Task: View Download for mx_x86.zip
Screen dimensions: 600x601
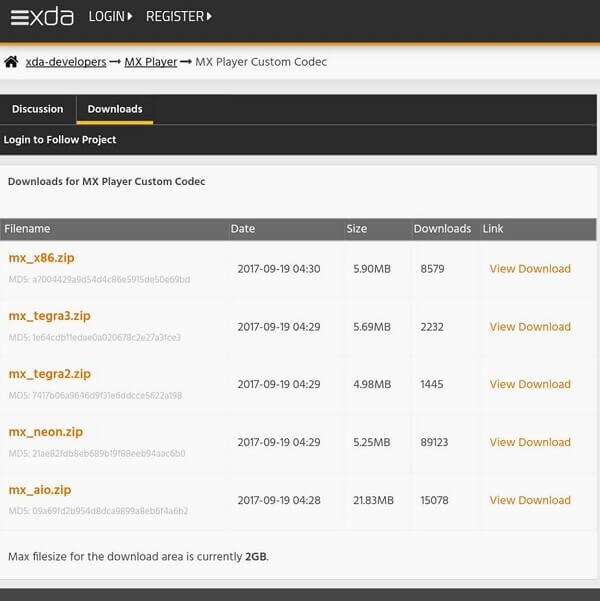Action: (530, 269)
